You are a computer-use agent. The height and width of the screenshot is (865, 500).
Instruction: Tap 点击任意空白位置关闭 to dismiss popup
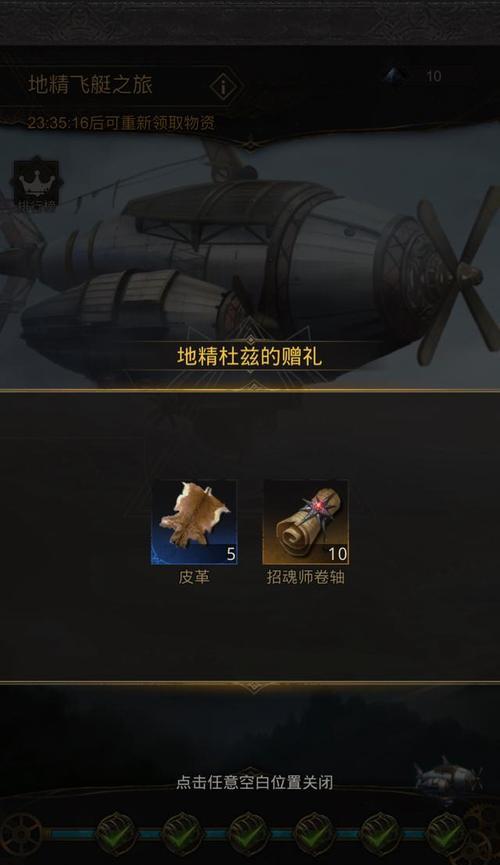[254, 782]
